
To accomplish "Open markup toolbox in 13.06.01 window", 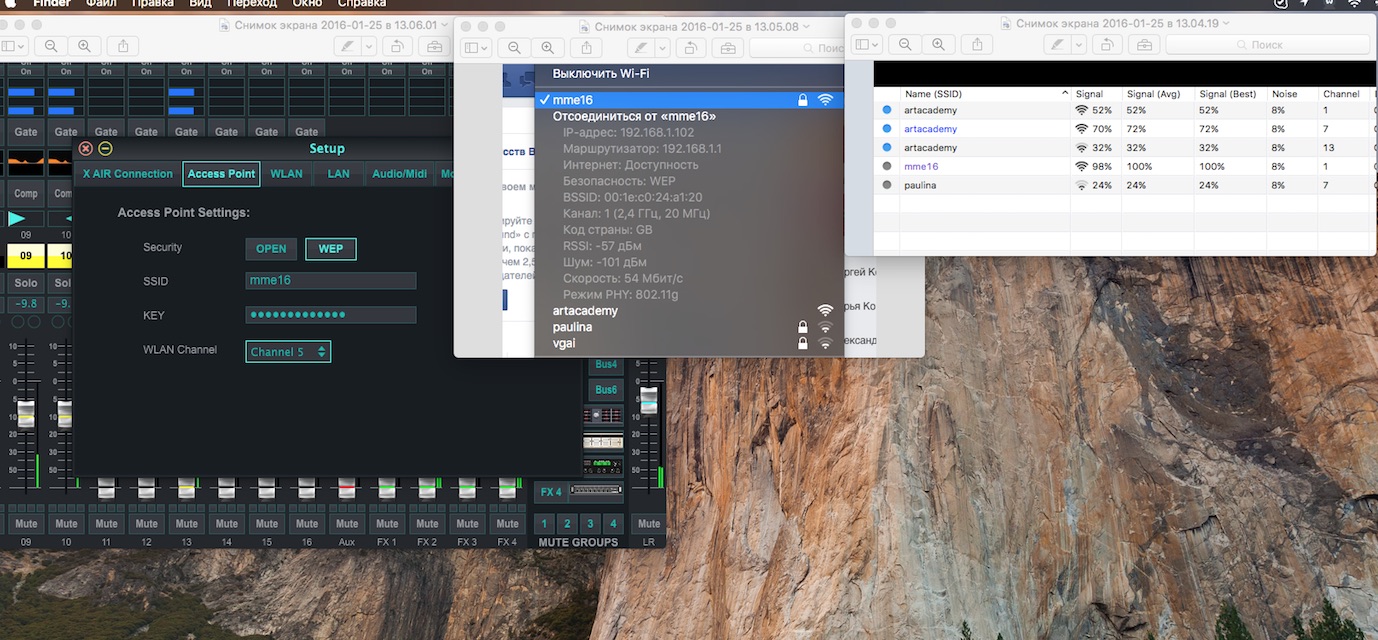I will point(434,46).
